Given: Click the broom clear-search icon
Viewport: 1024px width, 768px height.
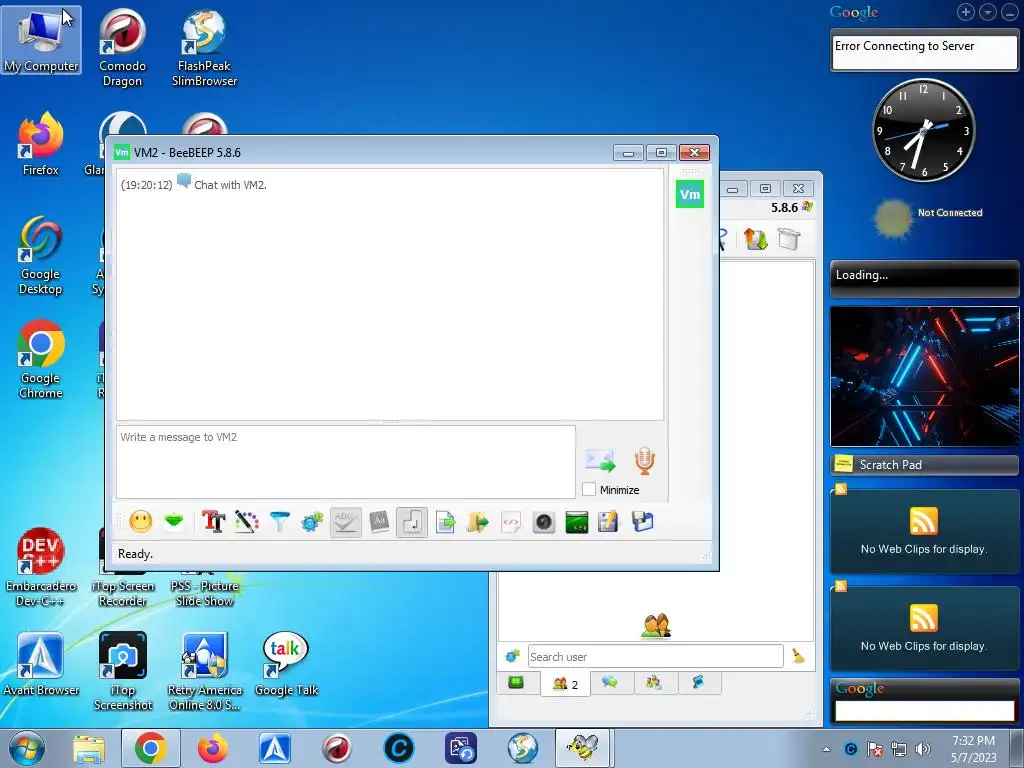Looking at the screenshot, I should pyautogui.click(x=798, y=656).
